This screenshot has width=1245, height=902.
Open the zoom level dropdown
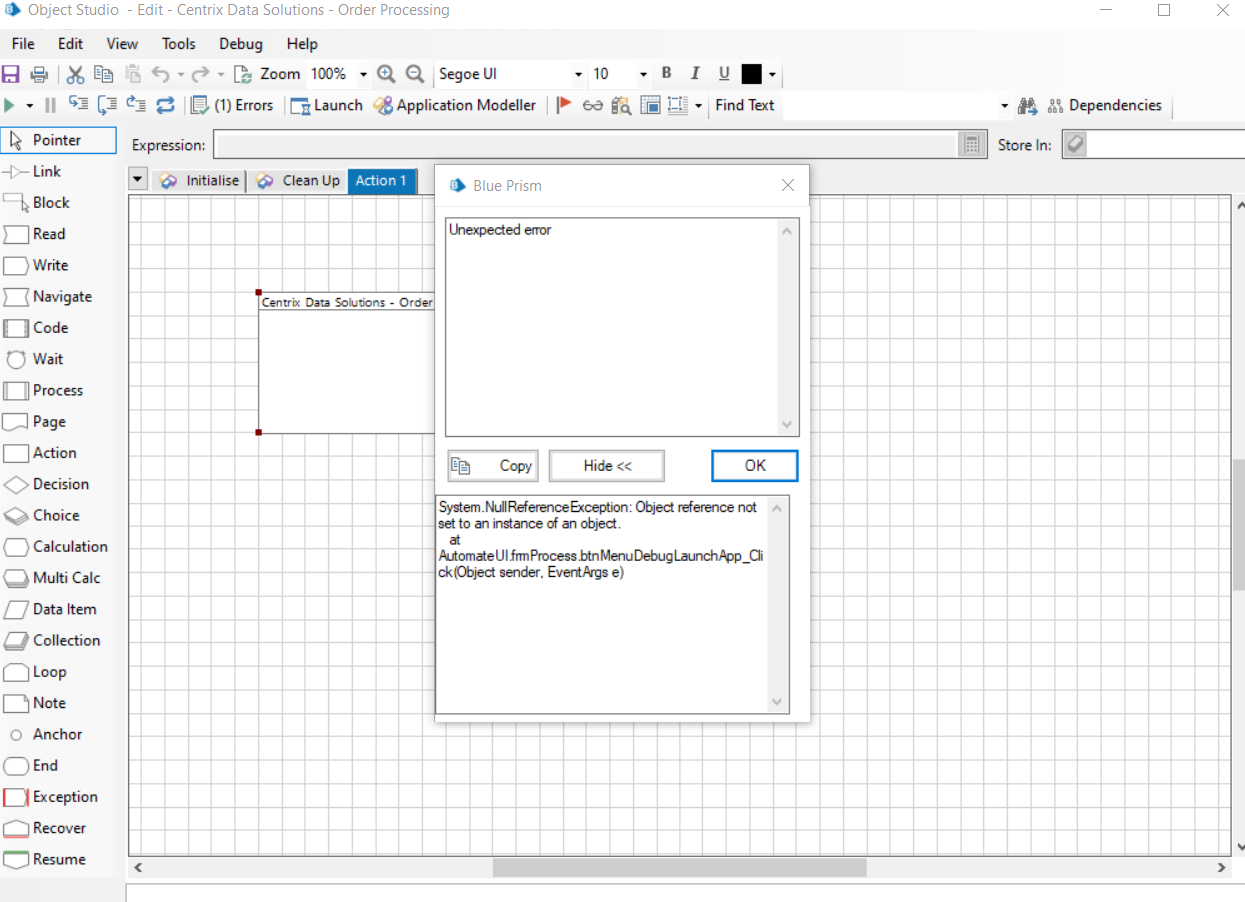(363, 73)
